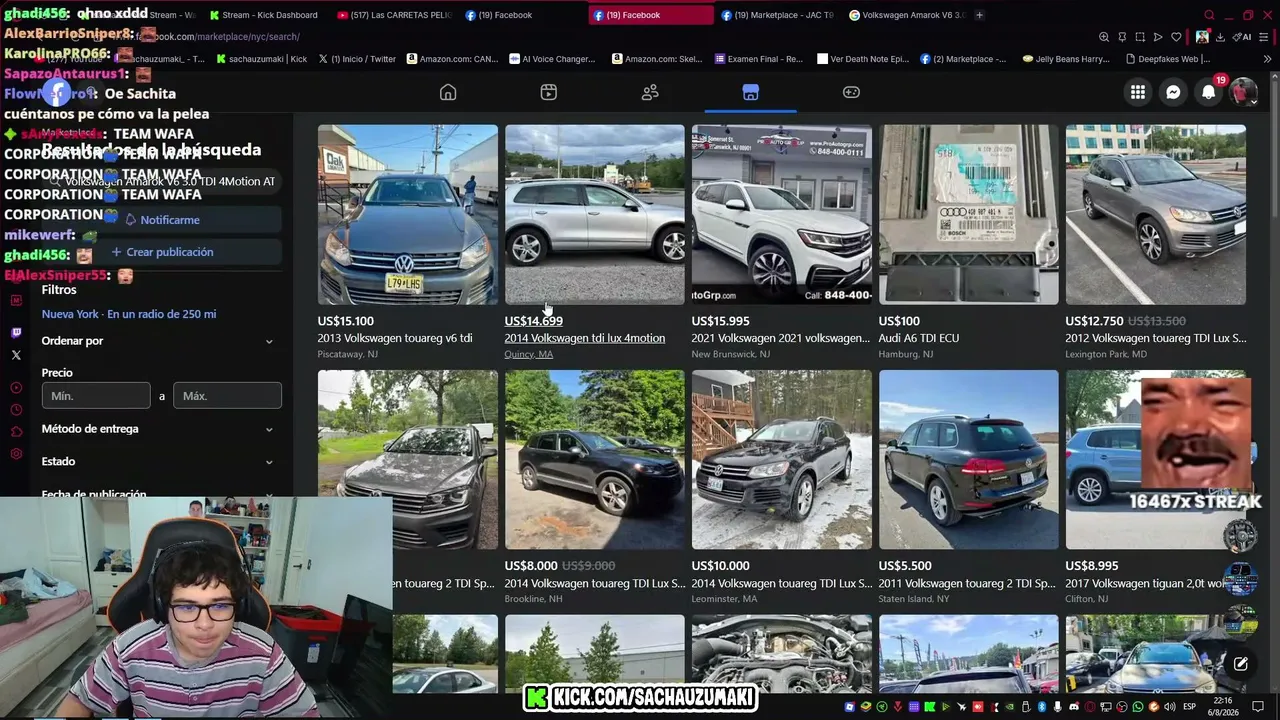The height and width of the screenshot is (720, 1280).
Task: Click the browser zoom magnifier icon
Action: tap(1104, 37)
